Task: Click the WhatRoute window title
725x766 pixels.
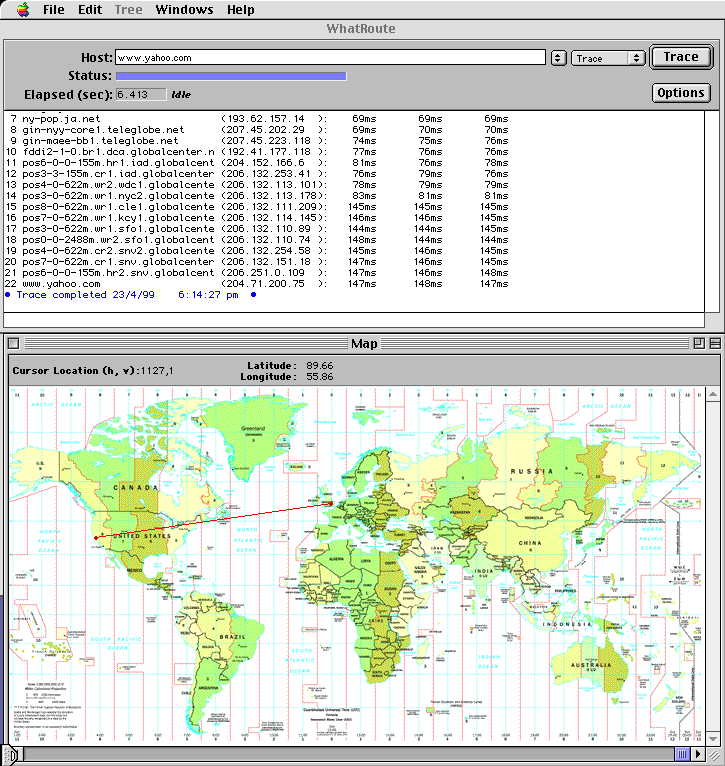Action: (x=361, y=29)
